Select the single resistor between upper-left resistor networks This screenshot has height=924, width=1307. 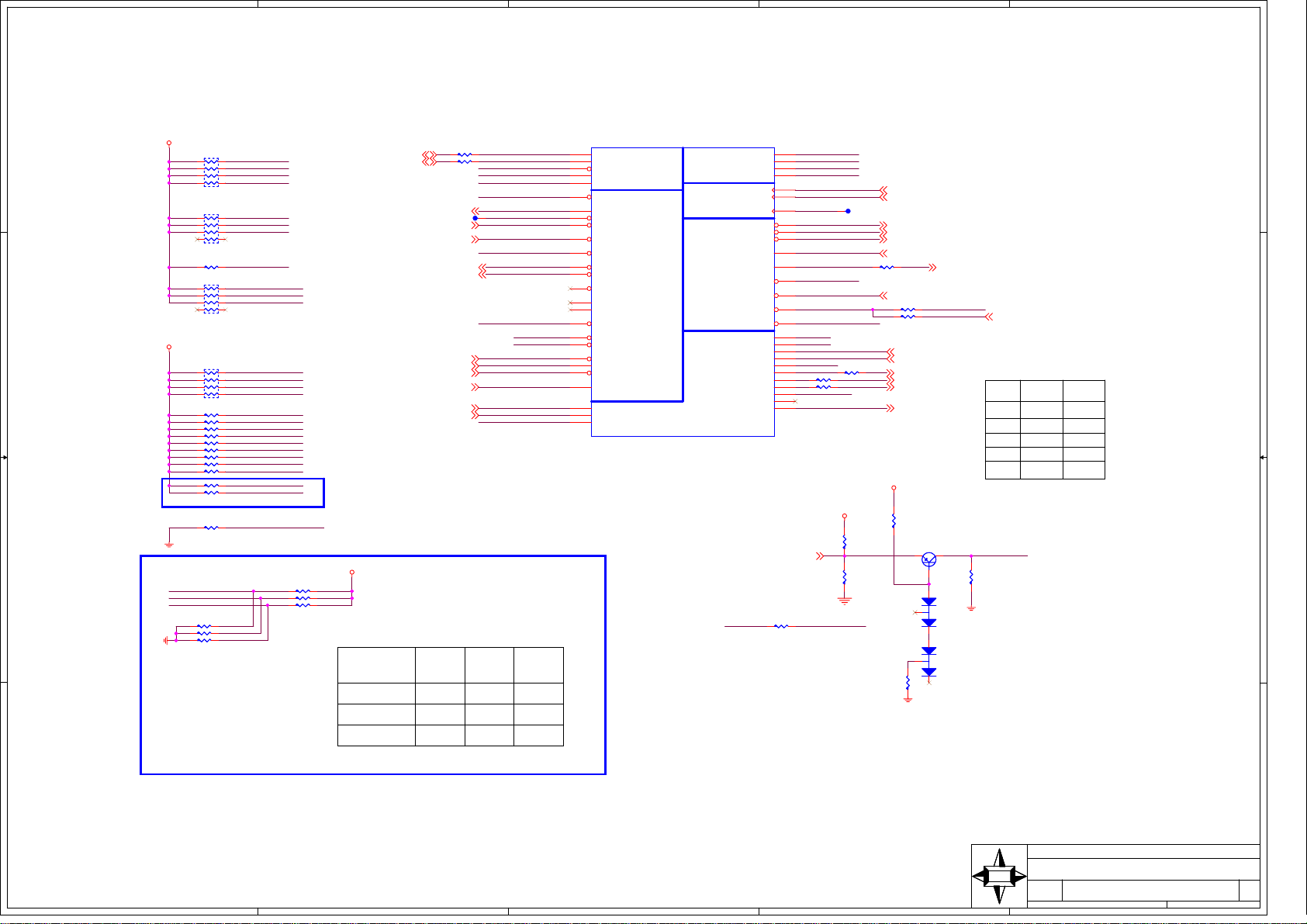click(x=211, y=268)
